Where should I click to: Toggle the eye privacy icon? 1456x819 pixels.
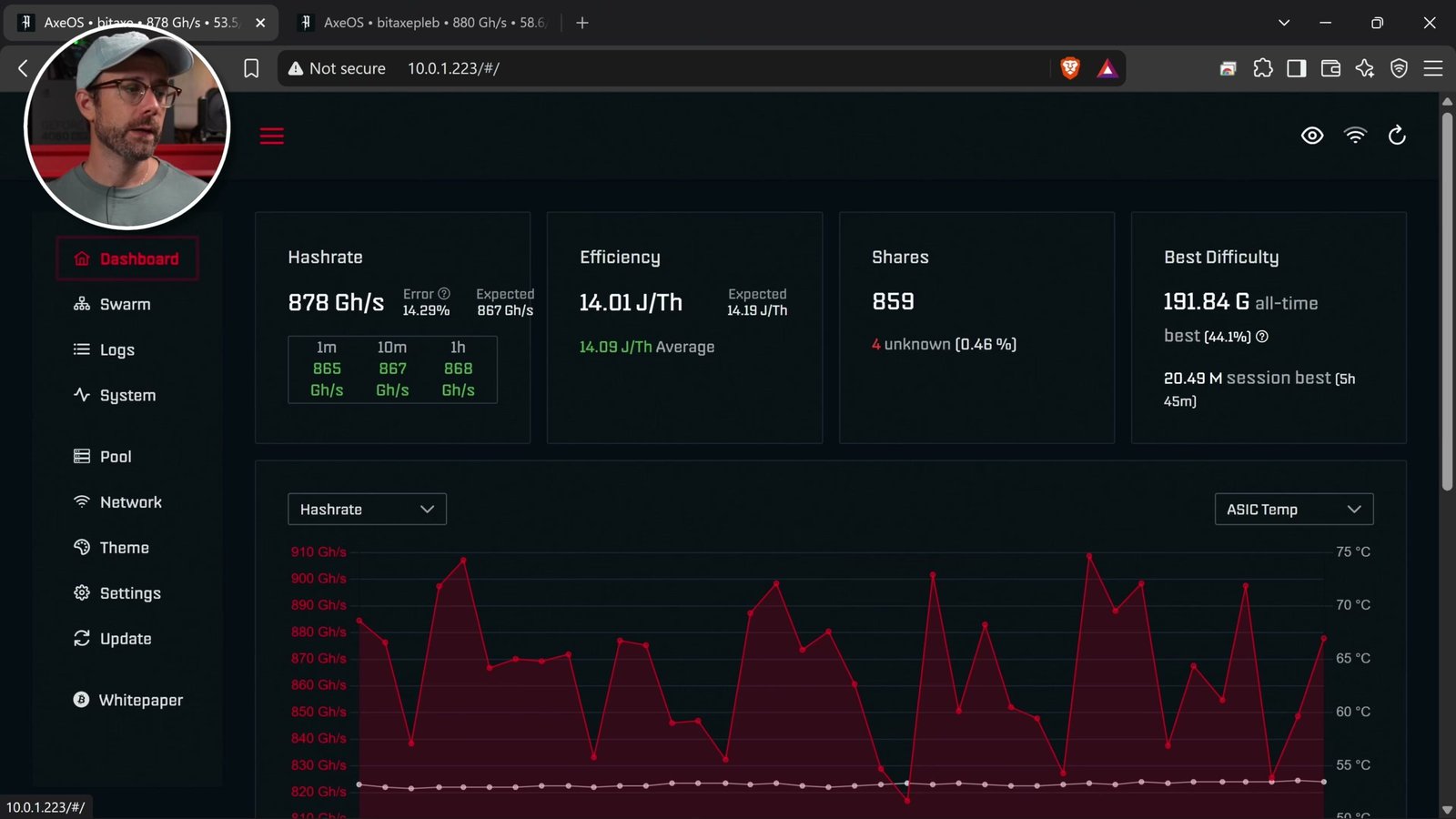point(1312,136)
